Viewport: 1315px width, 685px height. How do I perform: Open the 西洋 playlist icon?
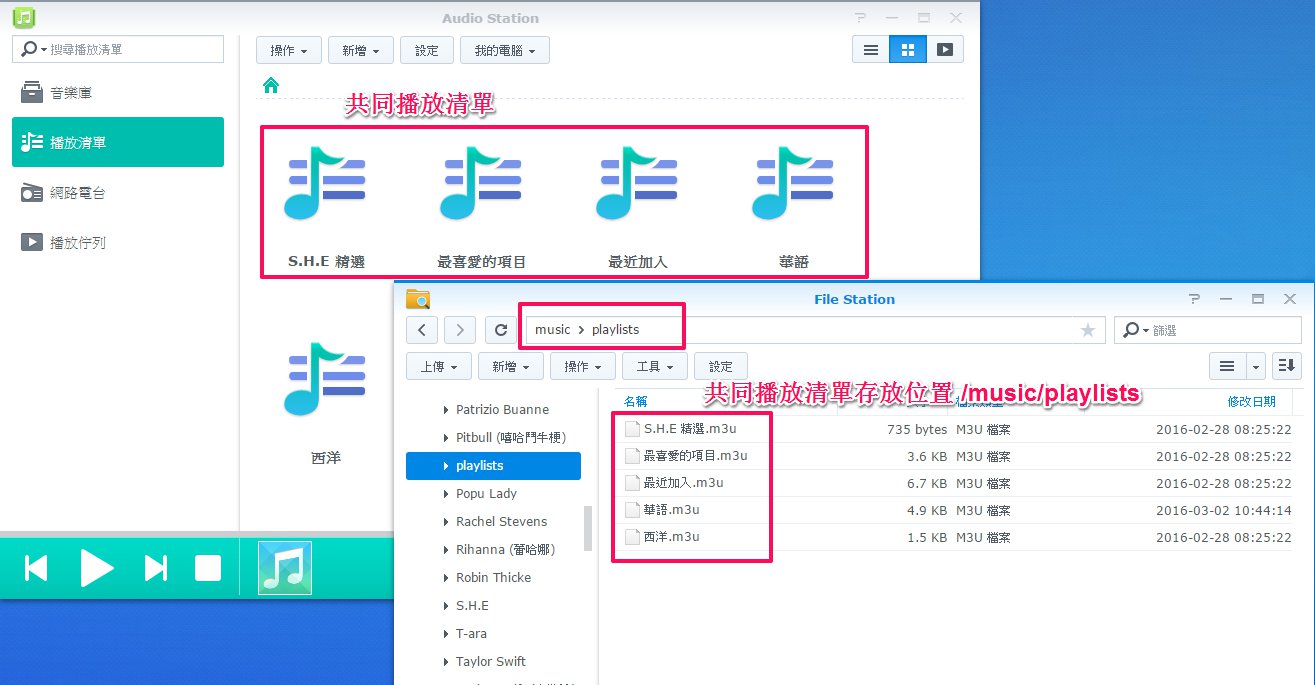326,379
